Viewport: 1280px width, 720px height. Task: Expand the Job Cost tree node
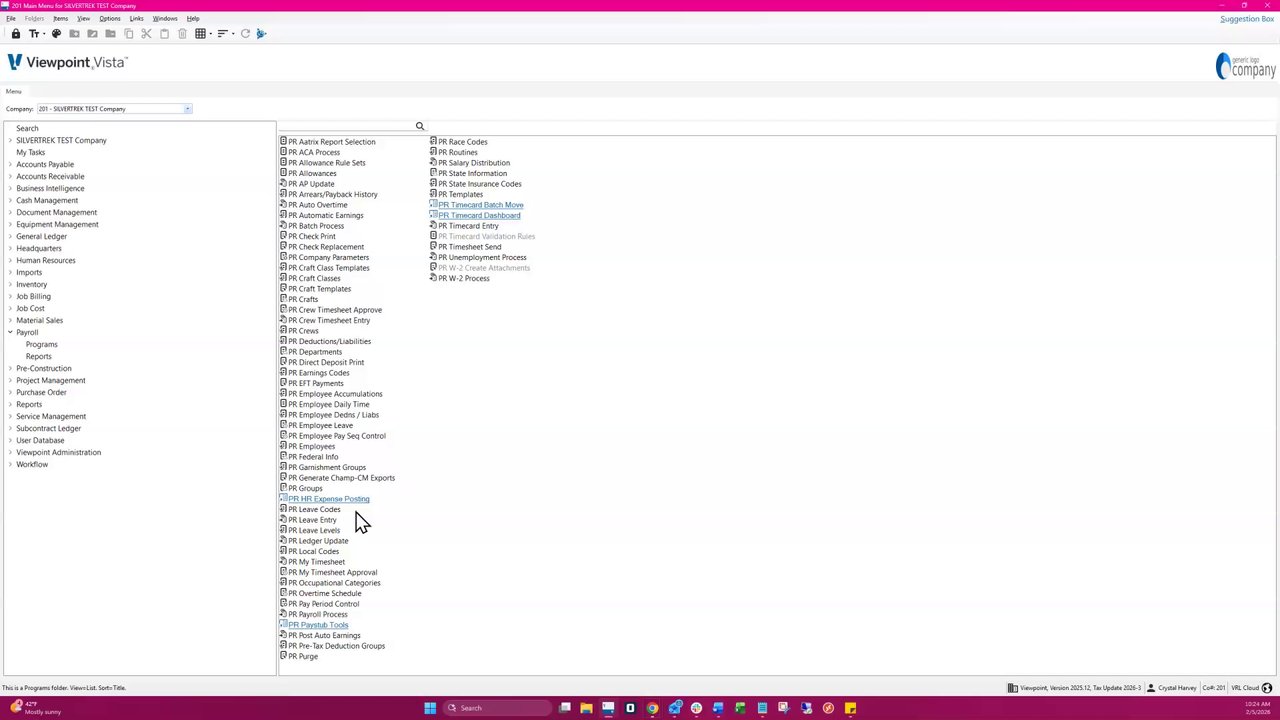(10, 308)
